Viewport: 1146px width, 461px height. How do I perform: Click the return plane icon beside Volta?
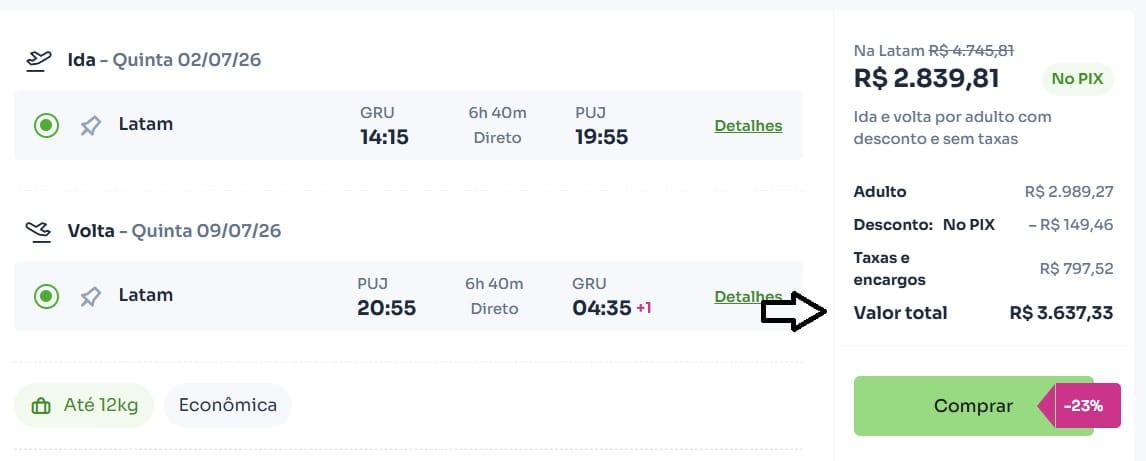click(x=38, y=231)
